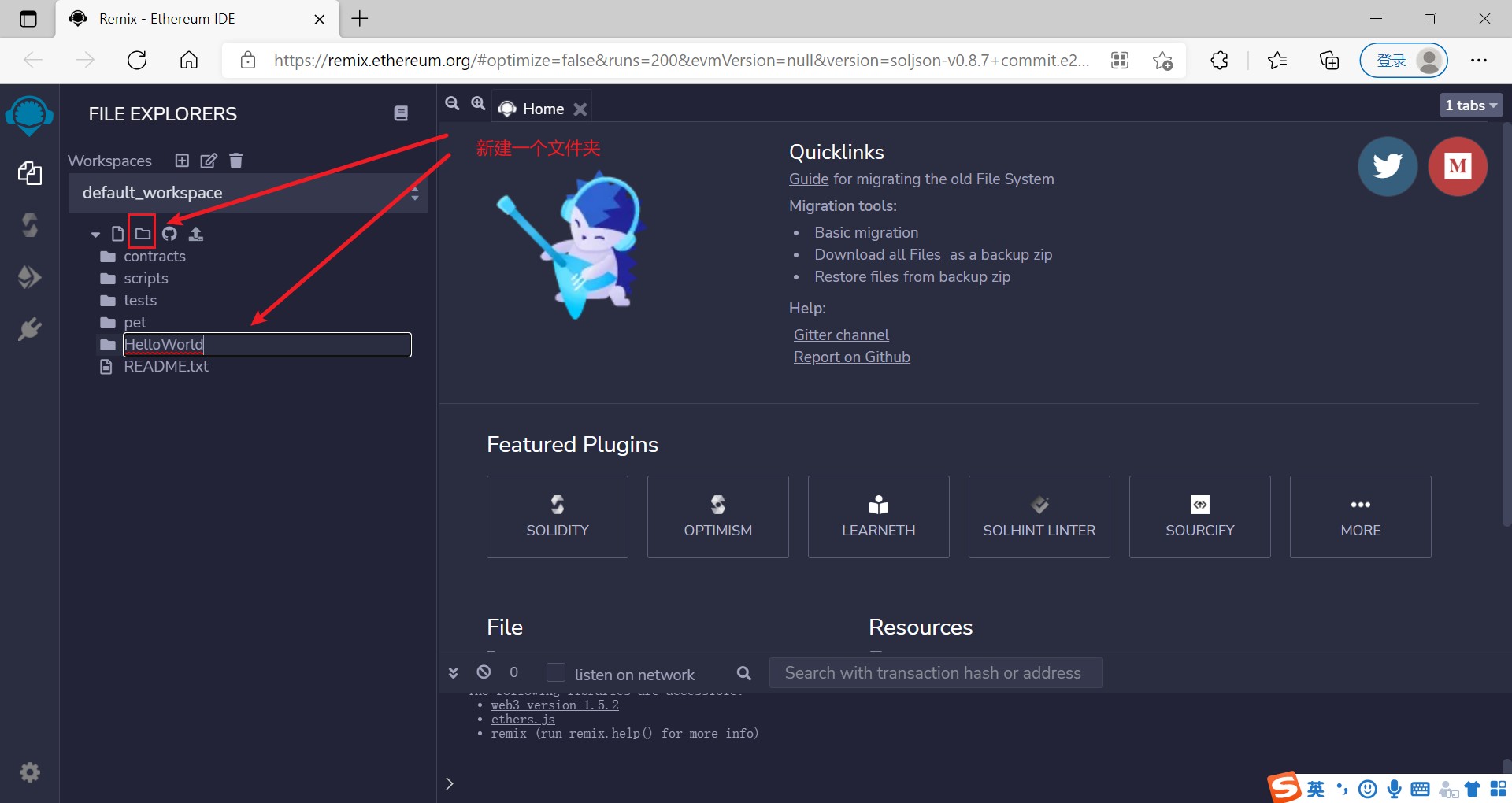The width and height of the screenshot is (1512, 803).
Task: Publish to GitHub gist icon
Action: pyautogui.click(x=169, y=234)
